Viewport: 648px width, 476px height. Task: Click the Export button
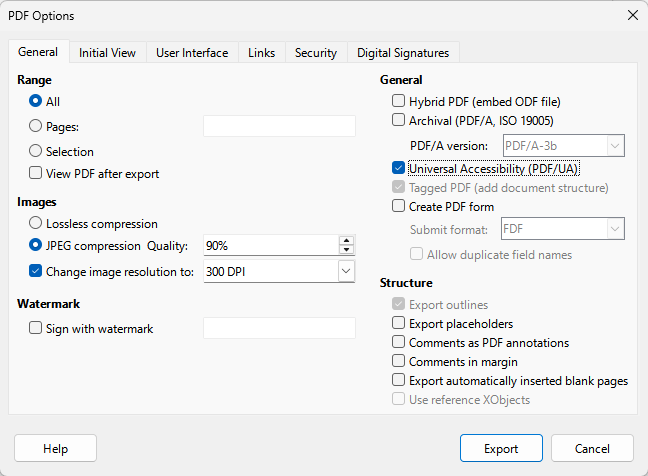tap(501, 448)
